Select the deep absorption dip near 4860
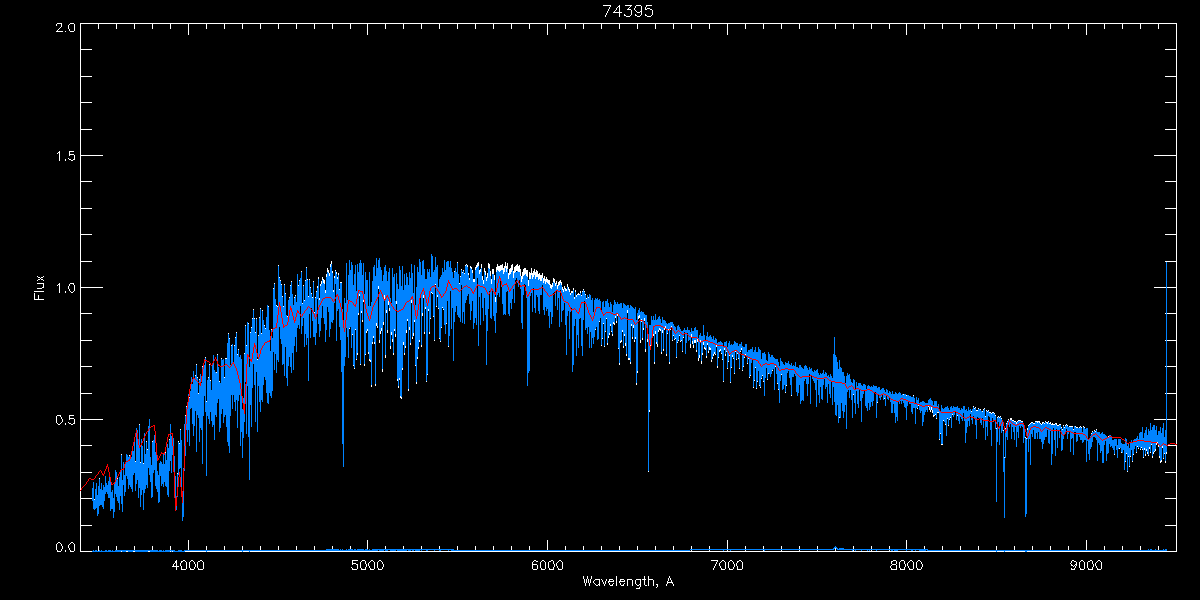The width and height of the screenshot is (1200, 600). click(x=343, y=464)
